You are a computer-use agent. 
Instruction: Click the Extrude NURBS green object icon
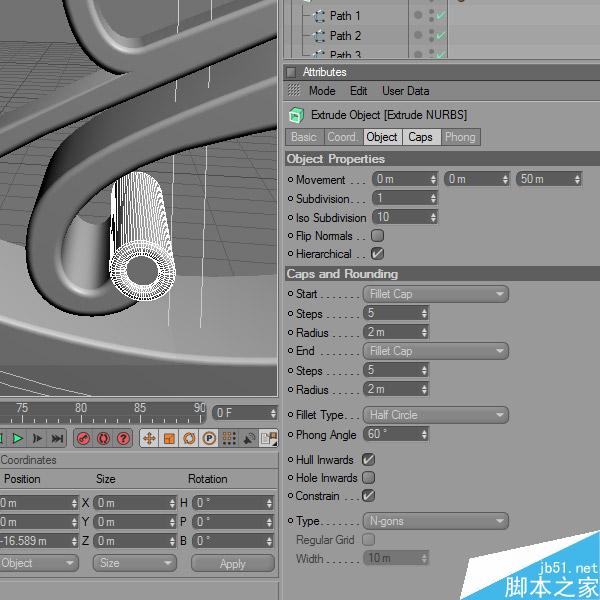[x=296, y=115]
